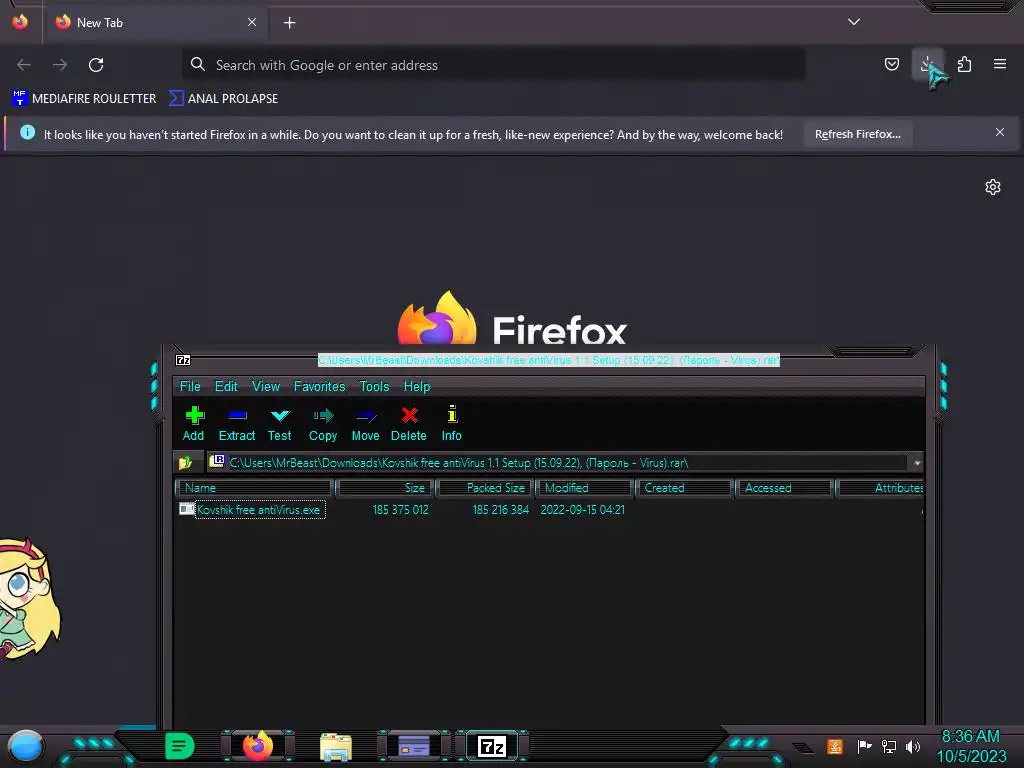Click the modified date 2022-09-15 04:21
This screenshot has height=768, width=1024.
pos(583,510)
